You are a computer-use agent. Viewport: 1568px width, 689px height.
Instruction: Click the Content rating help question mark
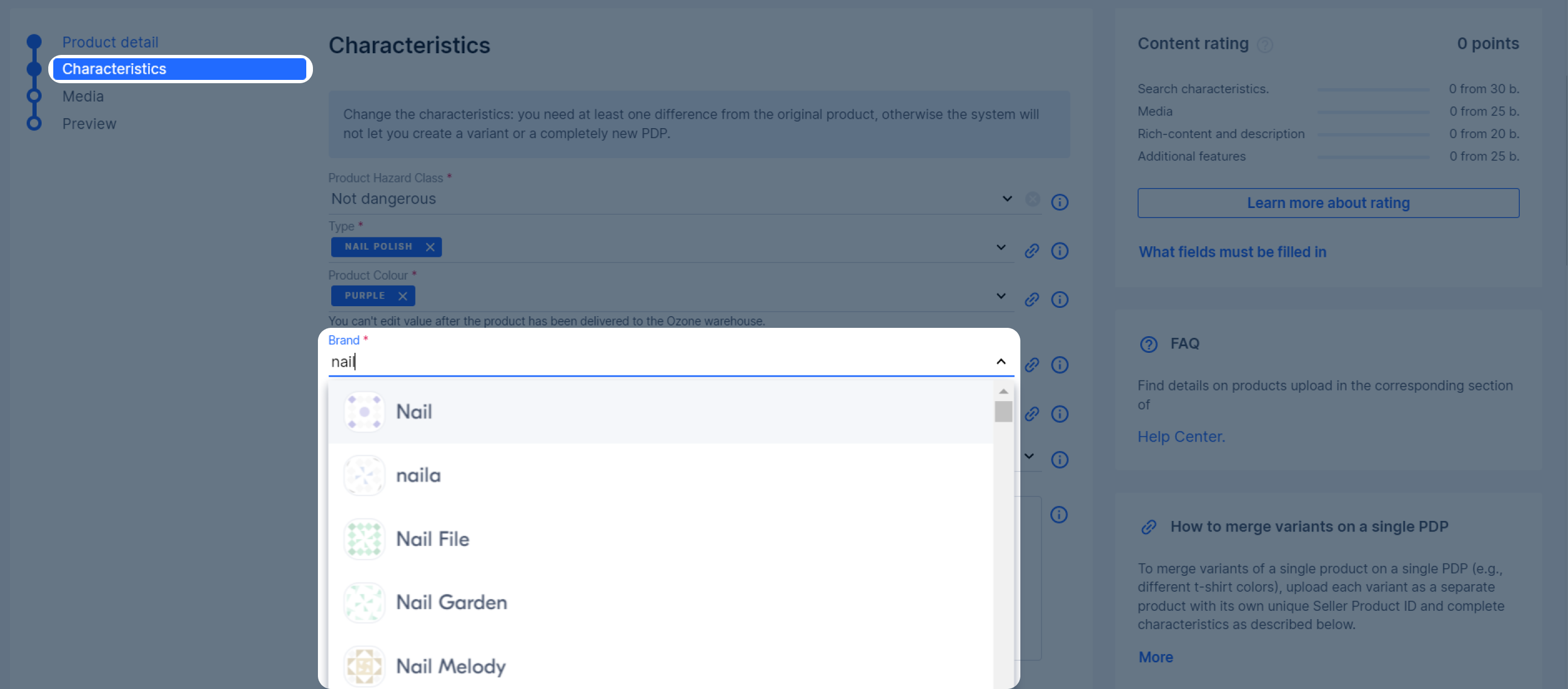(1265, 45)
